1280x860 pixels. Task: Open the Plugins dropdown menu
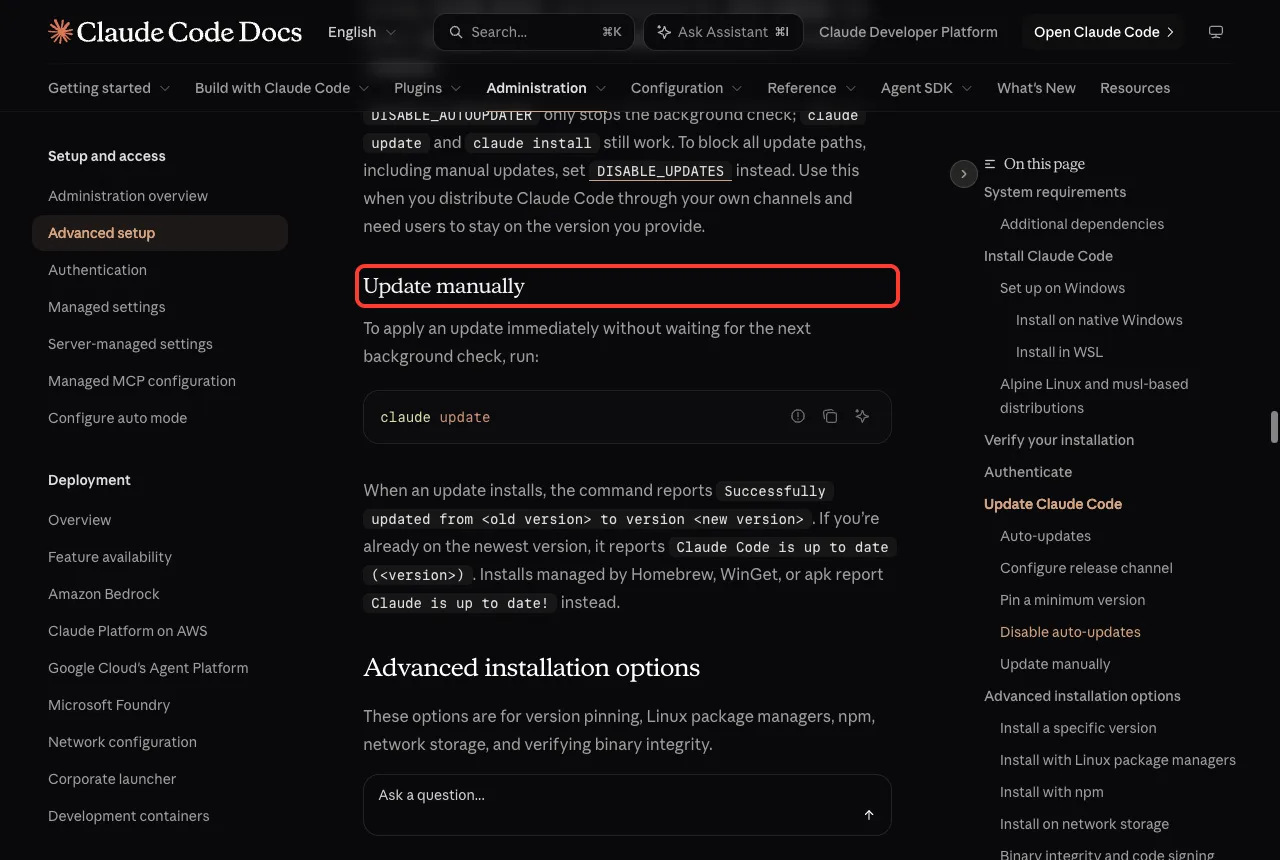tap(428, 88)
